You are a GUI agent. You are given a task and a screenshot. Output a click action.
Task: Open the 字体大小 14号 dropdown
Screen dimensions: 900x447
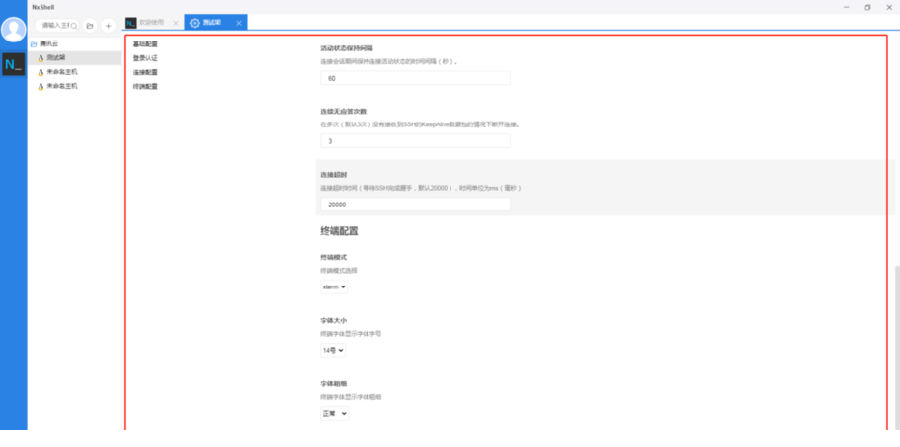point(333,351)
